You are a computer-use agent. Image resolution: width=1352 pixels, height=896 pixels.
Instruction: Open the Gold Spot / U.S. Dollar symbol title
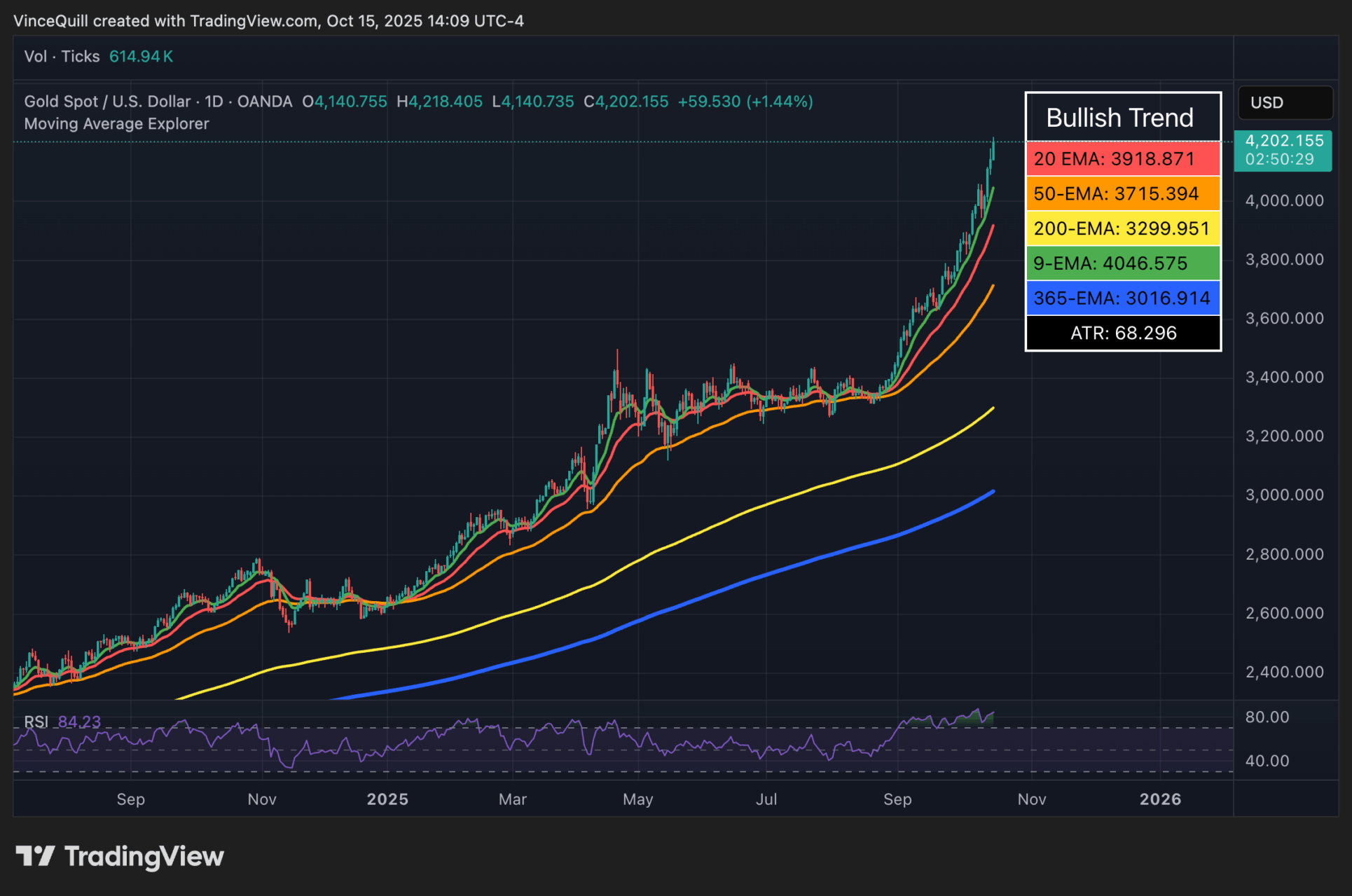tap(107, 102)
